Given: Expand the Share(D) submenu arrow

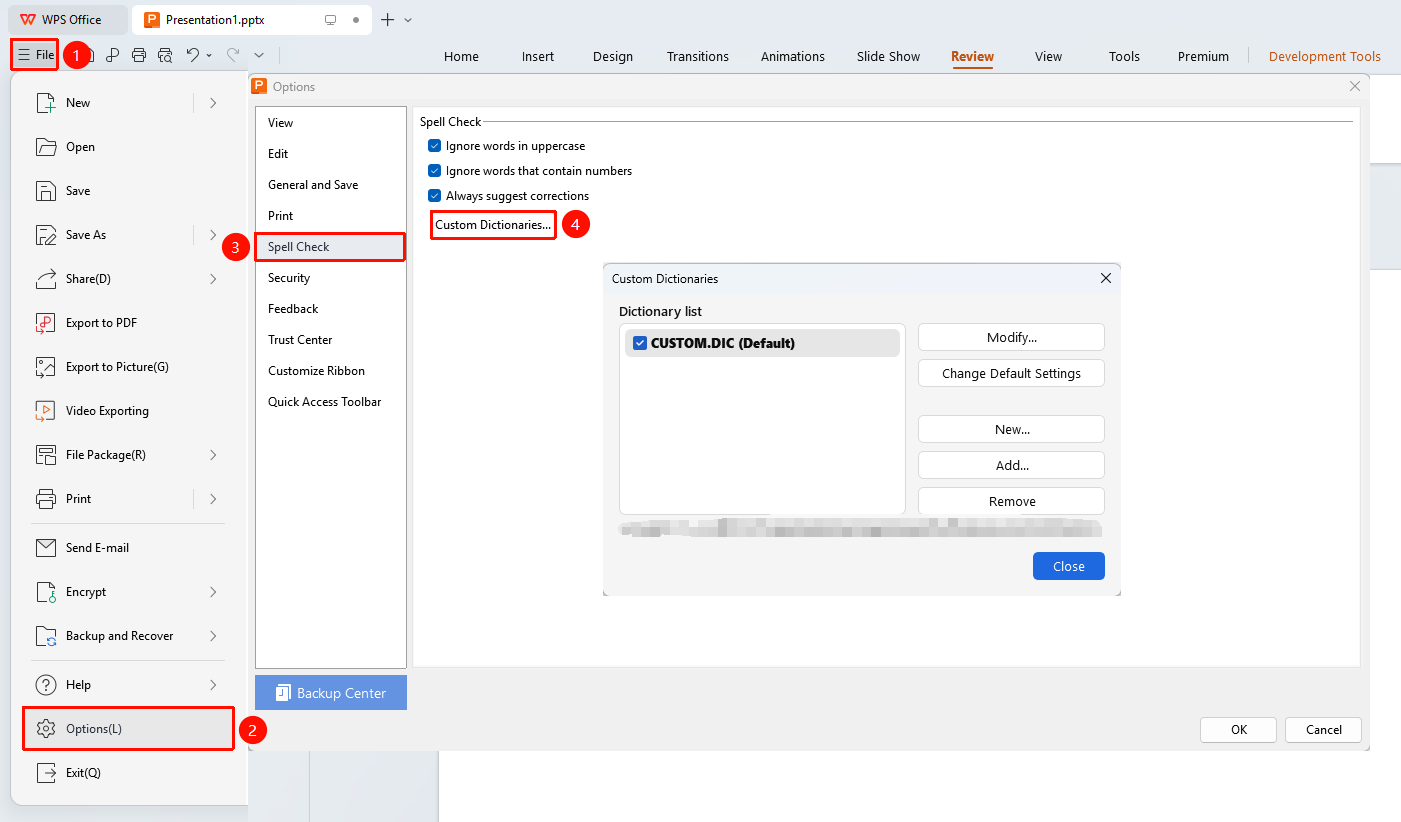Looking at the screenshot, I should coord(213,279).
